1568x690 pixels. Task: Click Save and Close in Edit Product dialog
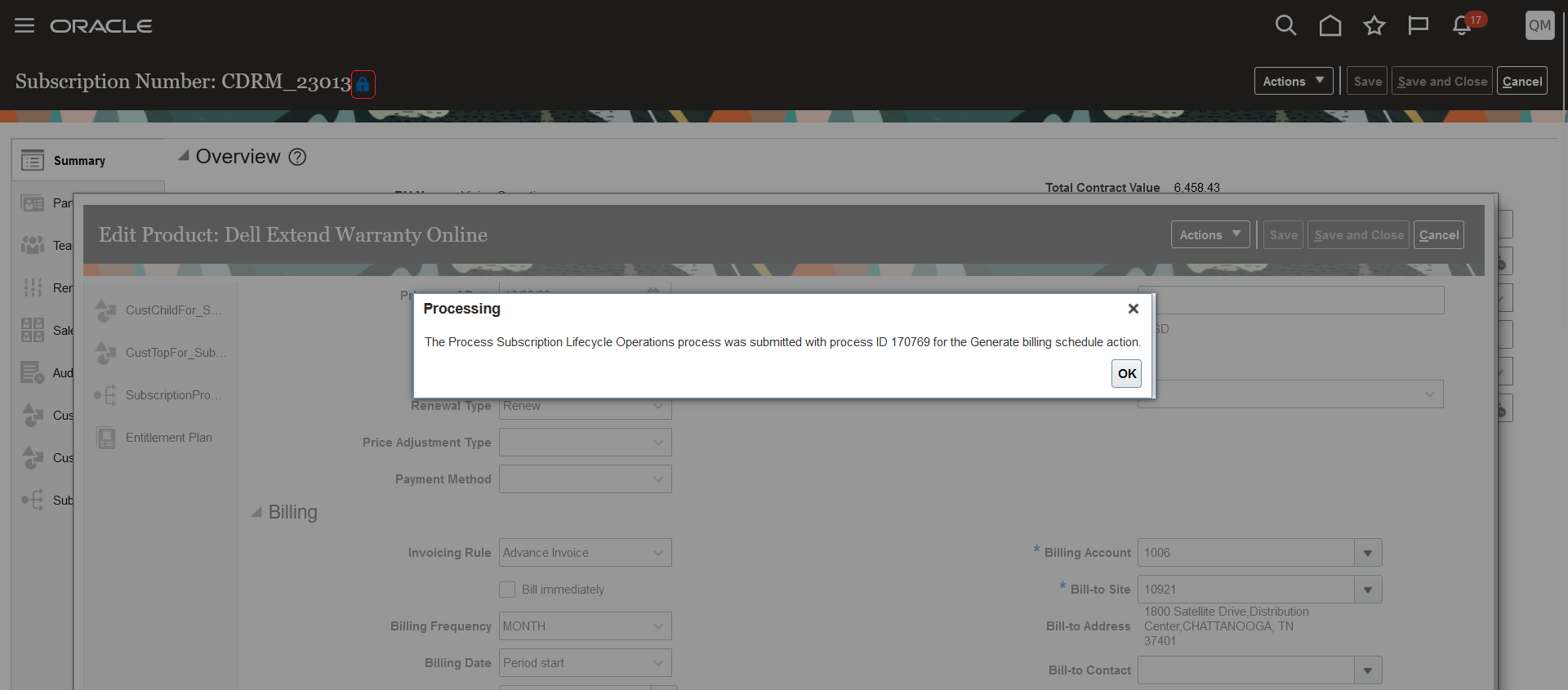click(1358, 234)
